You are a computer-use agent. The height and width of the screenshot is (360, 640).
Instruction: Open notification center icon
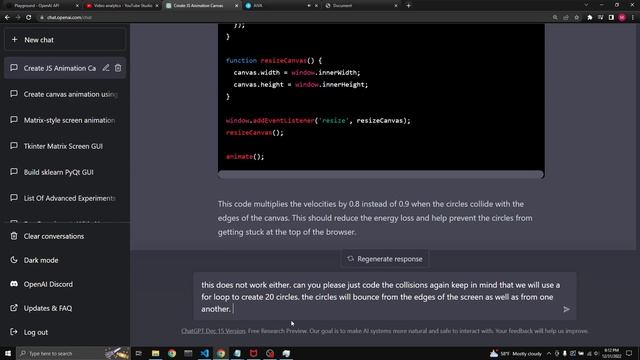[629, 353]
